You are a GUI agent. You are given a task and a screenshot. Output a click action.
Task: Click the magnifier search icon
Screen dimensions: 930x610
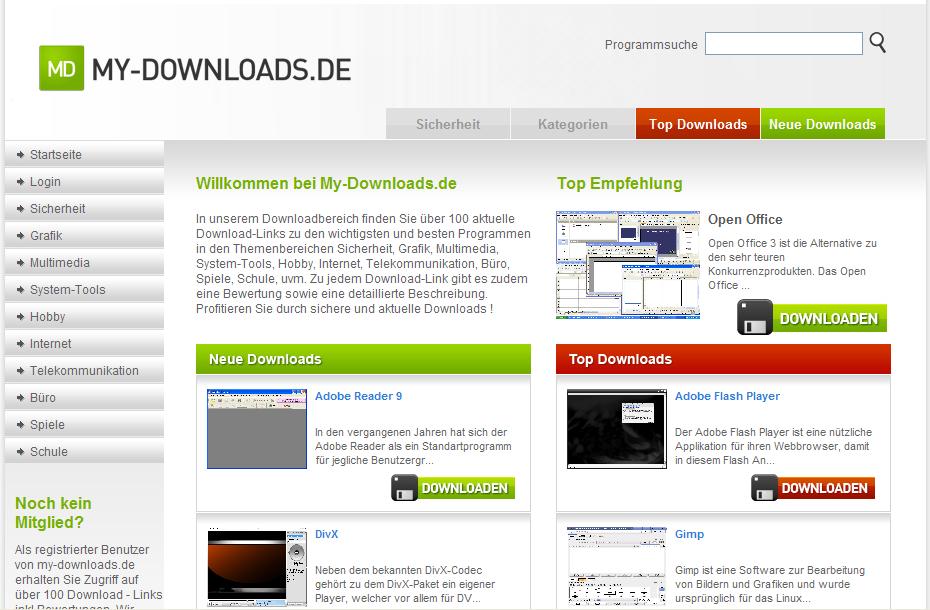pos(877,44)
